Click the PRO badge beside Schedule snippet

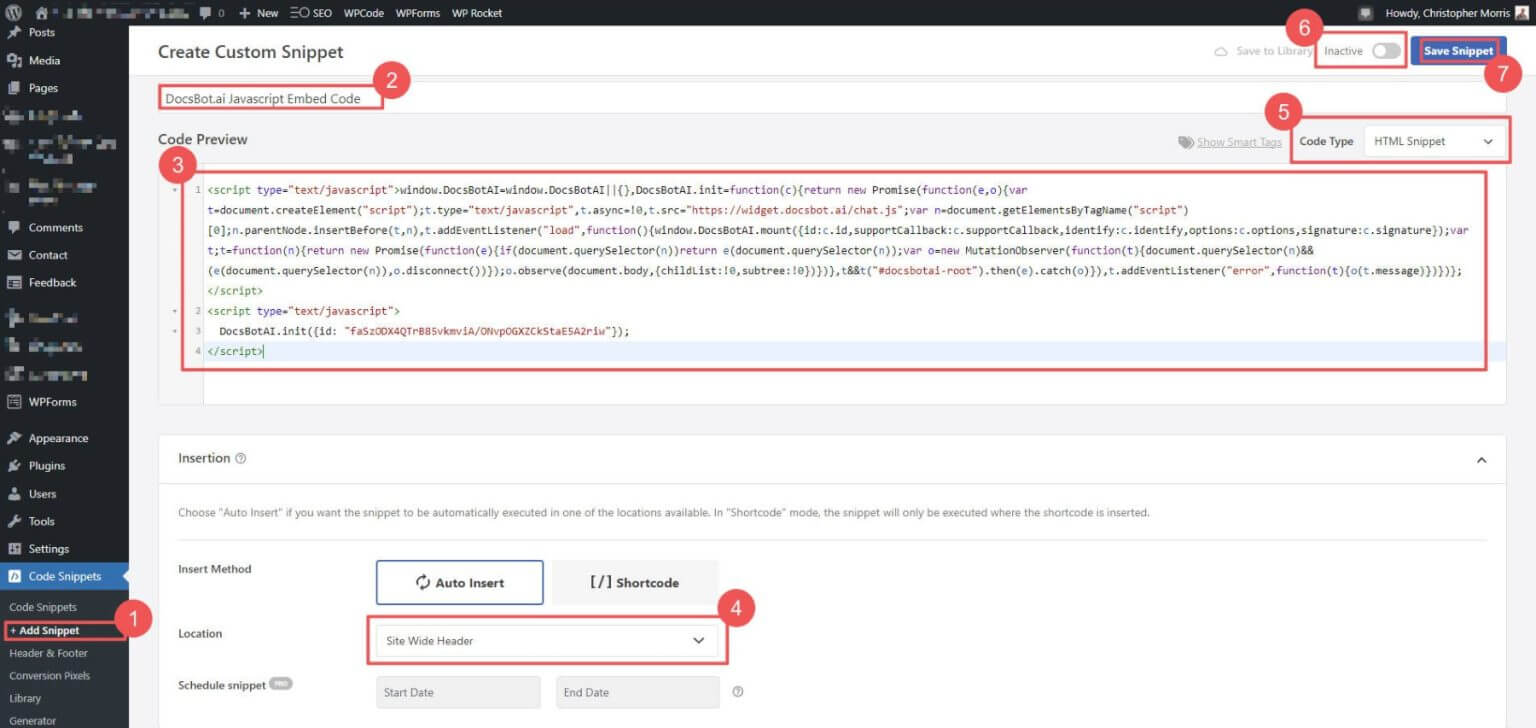click(x=281, y=685)
